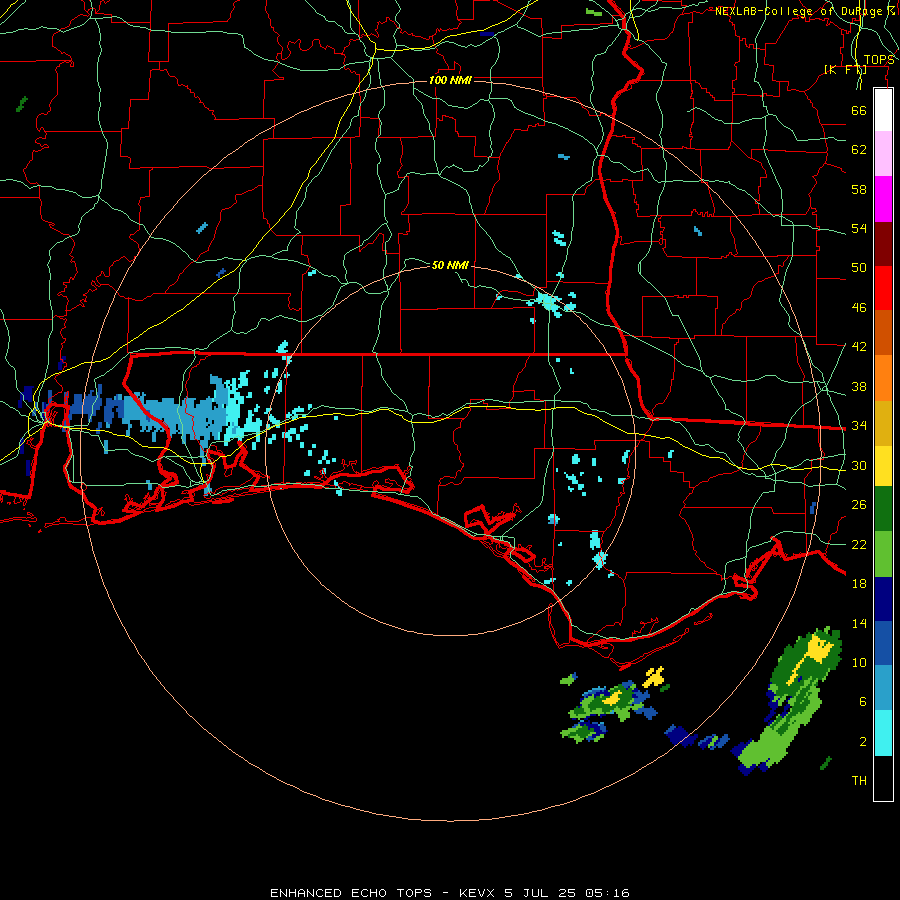Click the legend value 54
900x900 pixels.
coord(859,228)
